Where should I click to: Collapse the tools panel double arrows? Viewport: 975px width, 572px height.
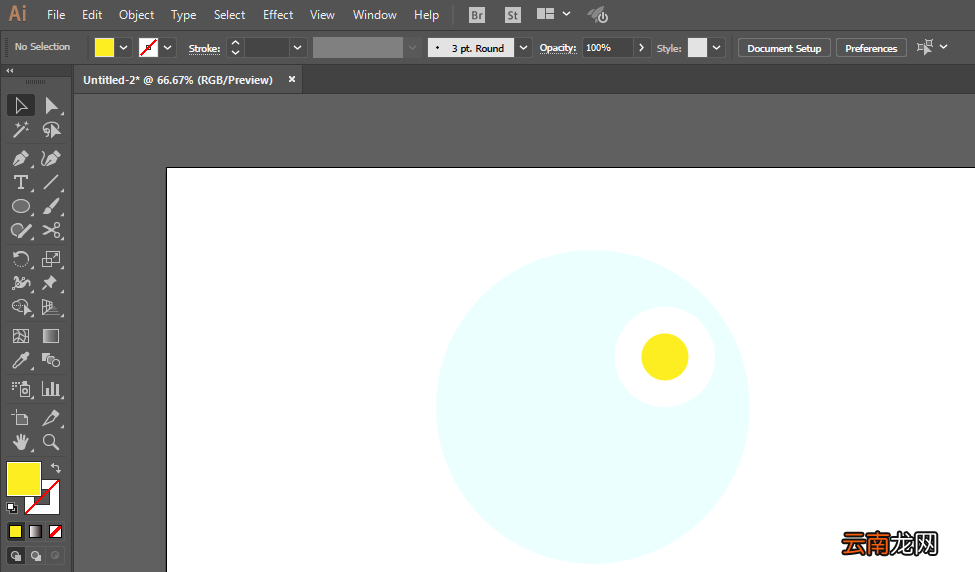tap(10, 71)
